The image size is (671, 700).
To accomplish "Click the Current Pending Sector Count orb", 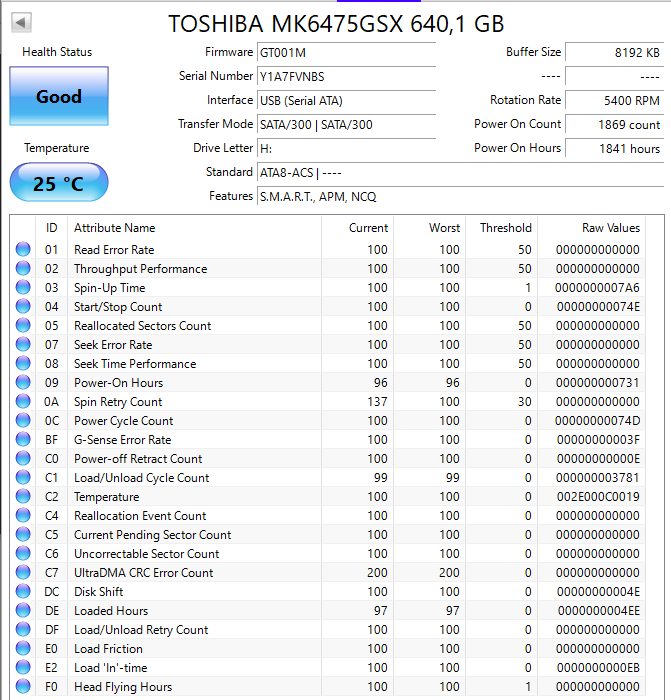I will point(23,535).
